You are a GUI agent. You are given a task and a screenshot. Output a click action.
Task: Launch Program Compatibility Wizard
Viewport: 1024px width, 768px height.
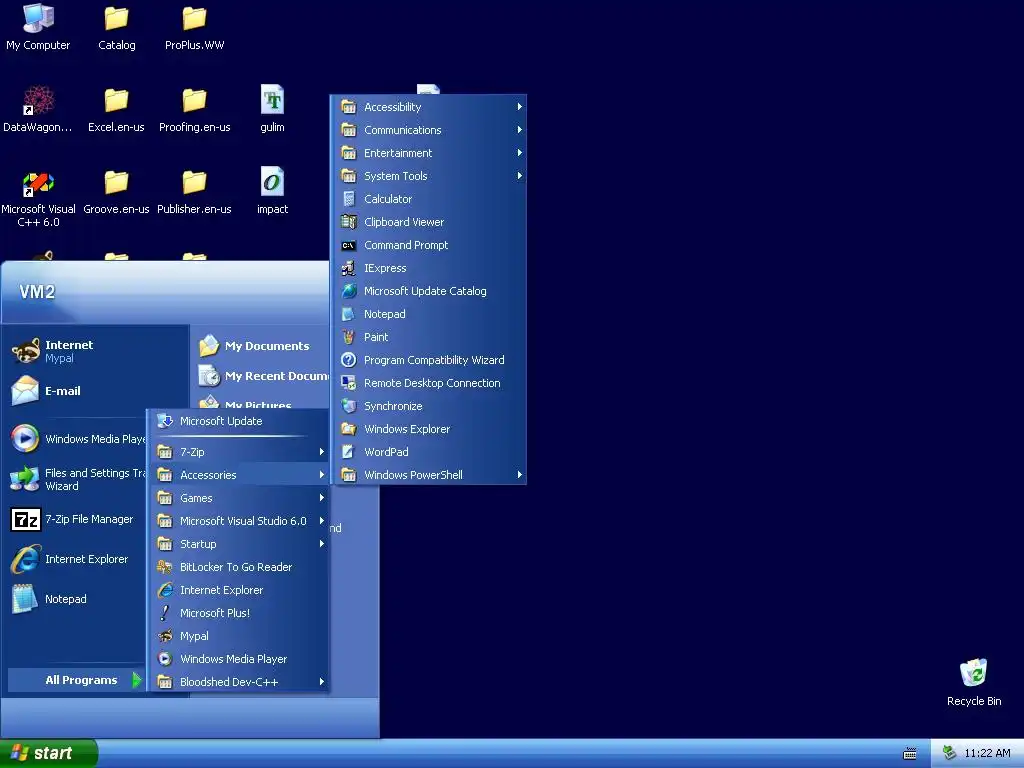428,360
